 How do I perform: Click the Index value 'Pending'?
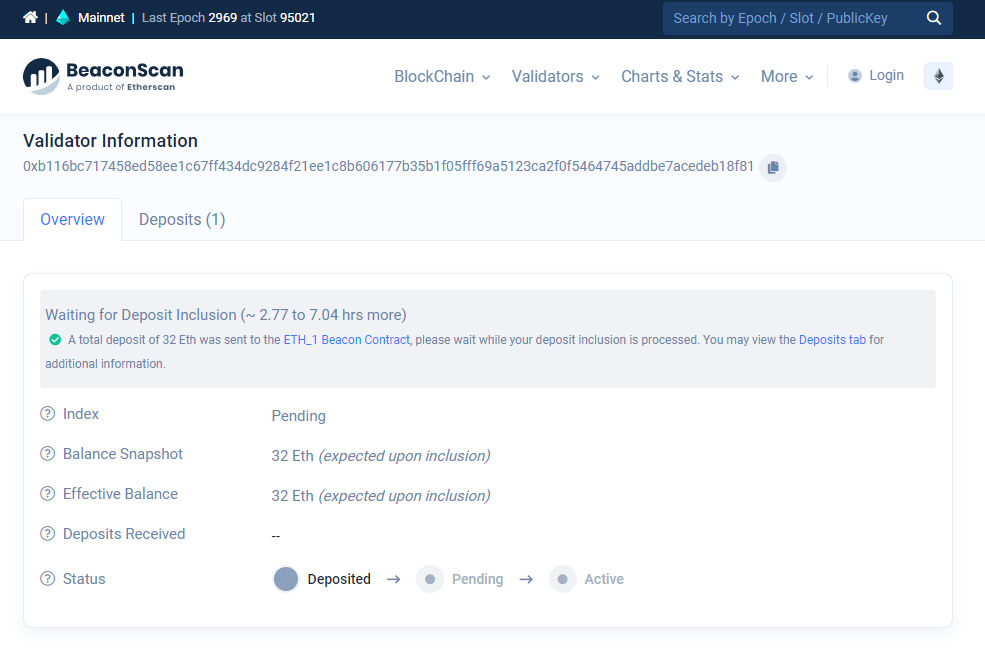pyautogui.click(x=298, y=416)
